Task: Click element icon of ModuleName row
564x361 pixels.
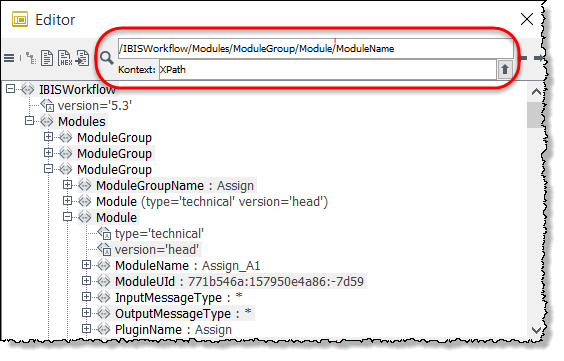Action: [x=104, y=266]
